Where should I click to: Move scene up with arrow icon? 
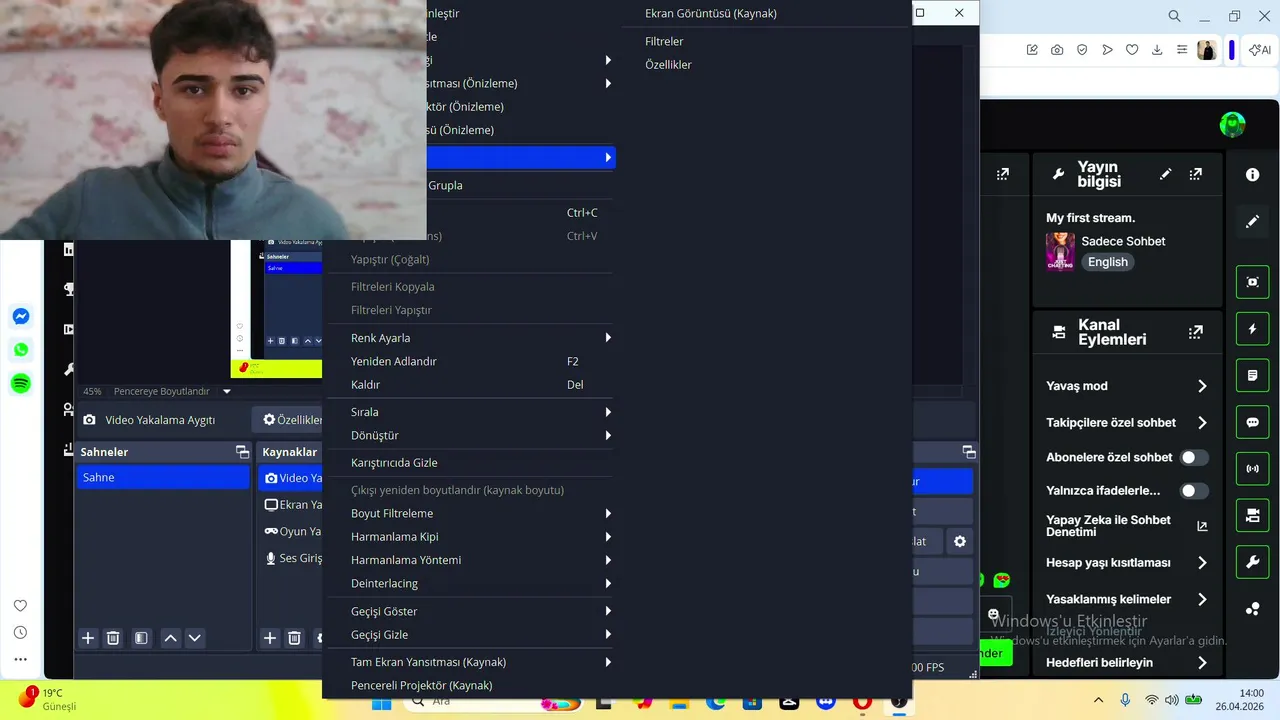[170, 638]
